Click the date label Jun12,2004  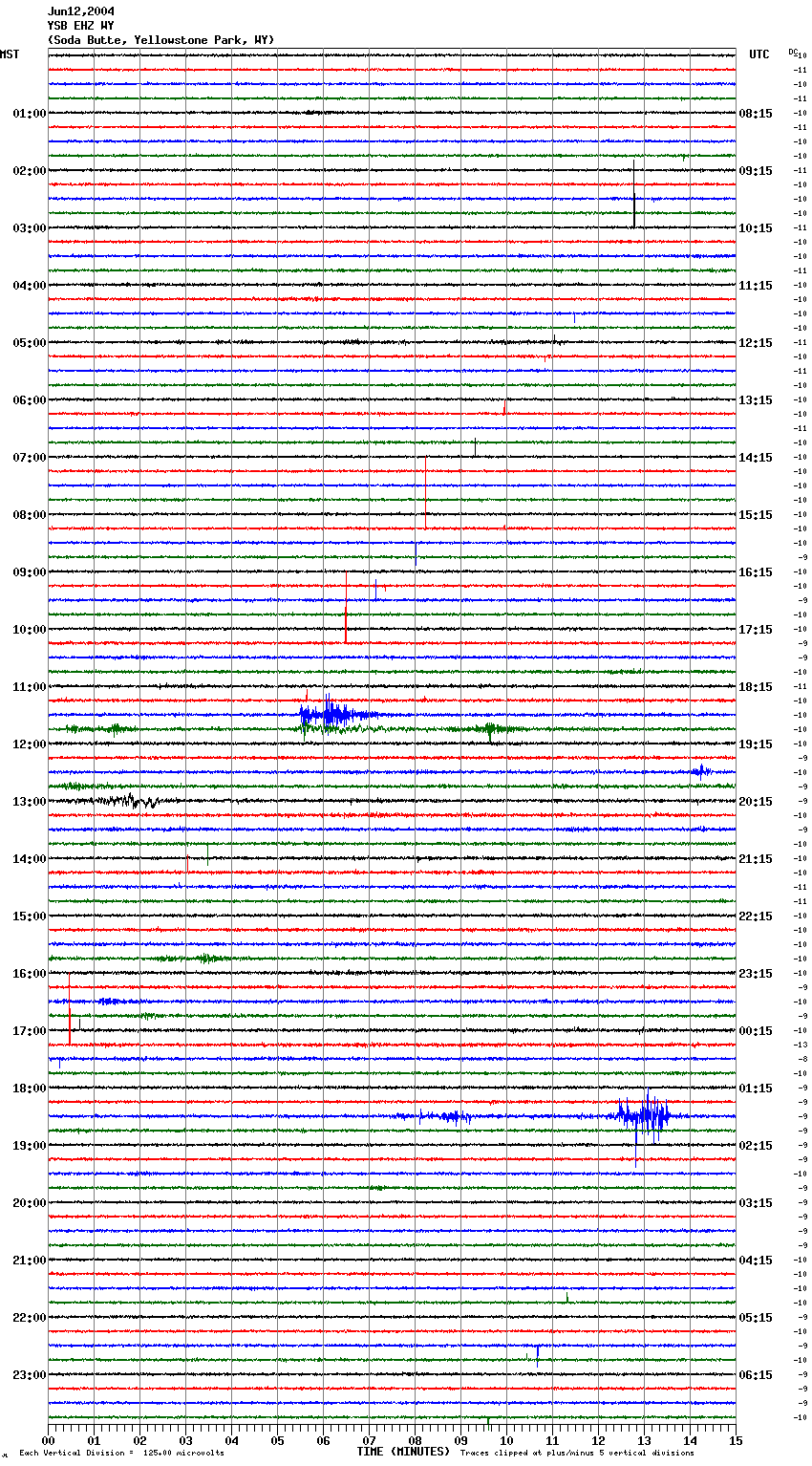(81, 11)
